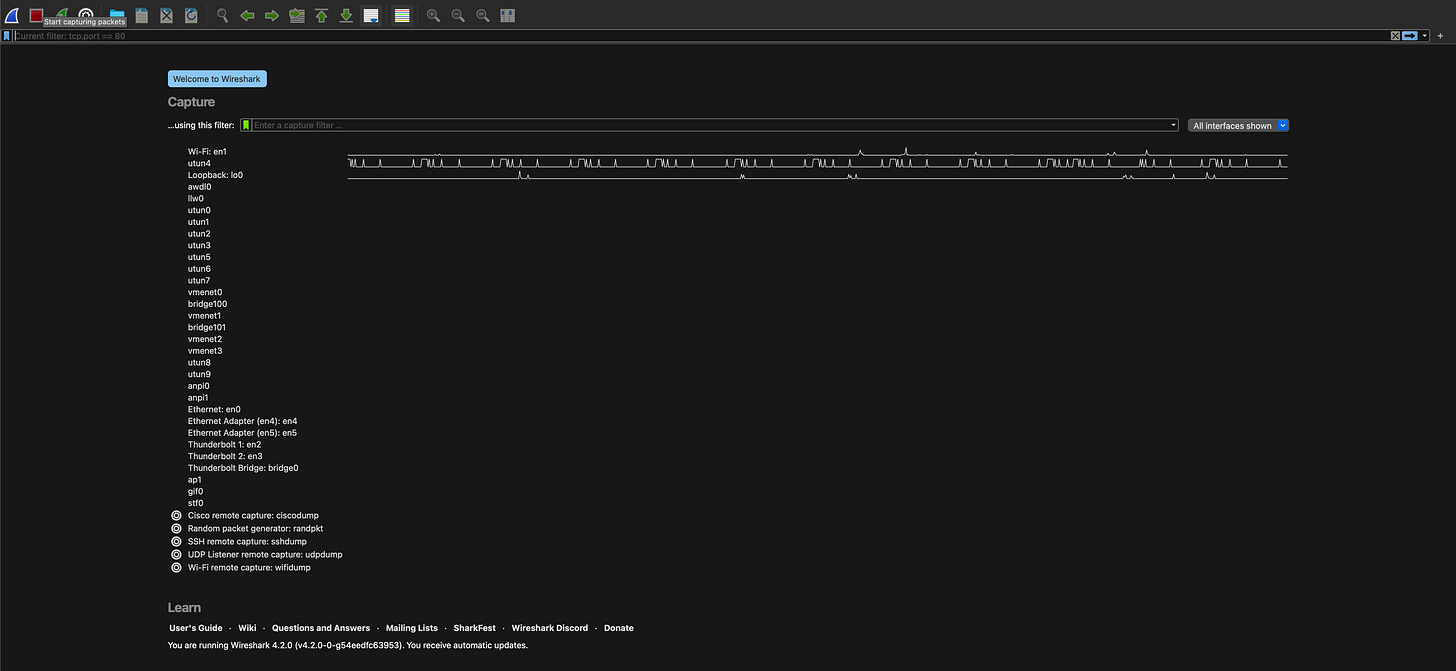Open the All interfaces shown dropdown
This screenshot has height=671, width=1456.
coord(1238,125)
